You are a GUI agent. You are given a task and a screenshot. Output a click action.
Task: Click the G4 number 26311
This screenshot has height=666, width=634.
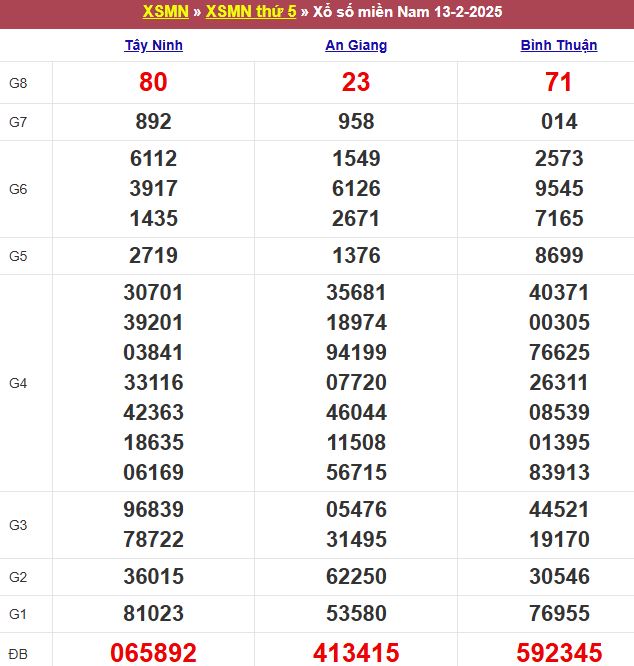click(x=559, y=382)
